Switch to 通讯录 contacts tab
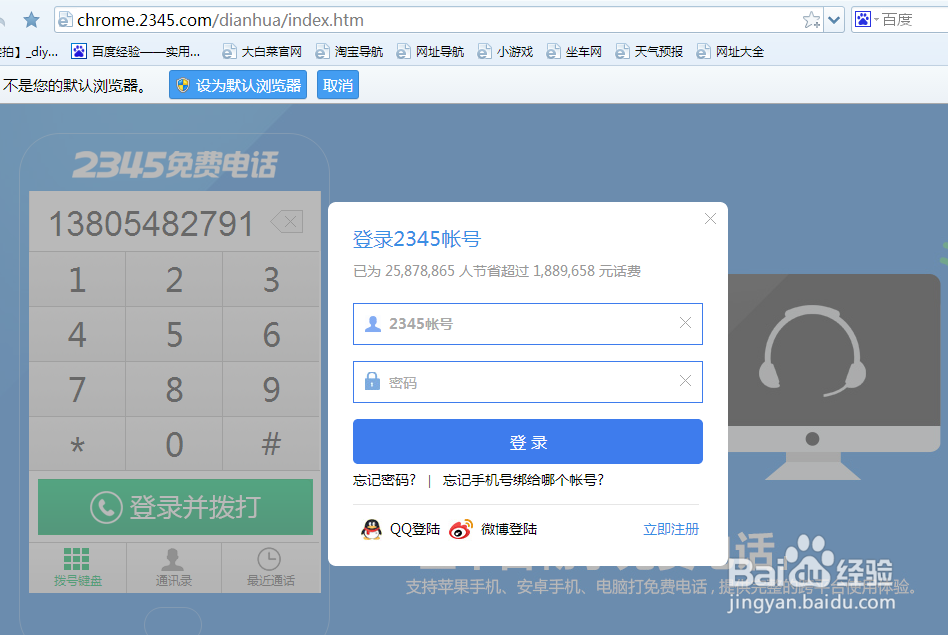The width and height of the screenshot is (948, 635). [x=174, y=567]
